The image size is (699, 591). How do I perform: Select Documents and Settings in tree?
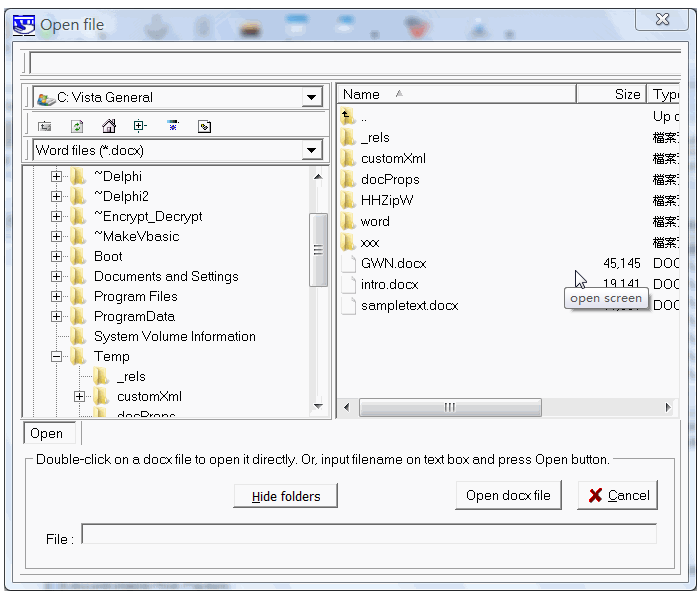coord(166,276)
